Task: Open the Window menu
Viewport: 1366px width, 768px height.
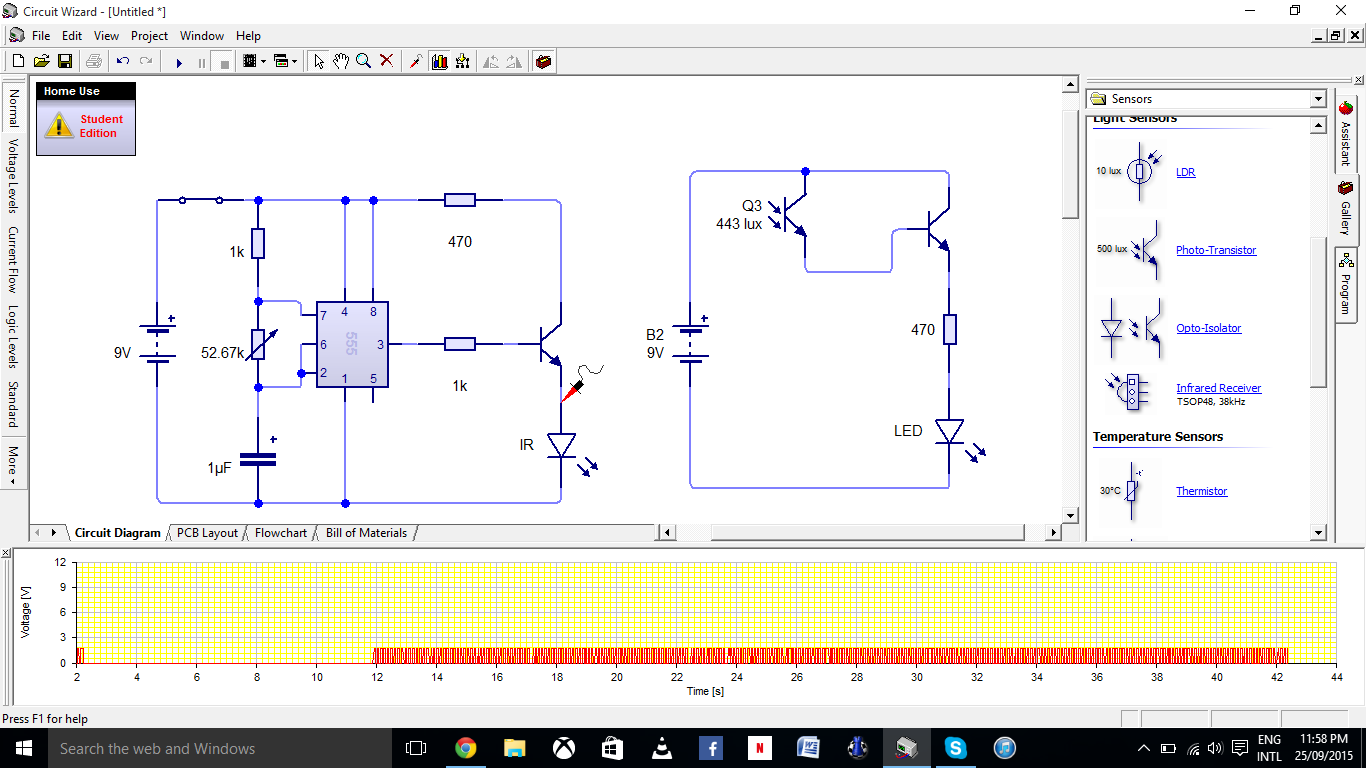Action: coord(202,35)
